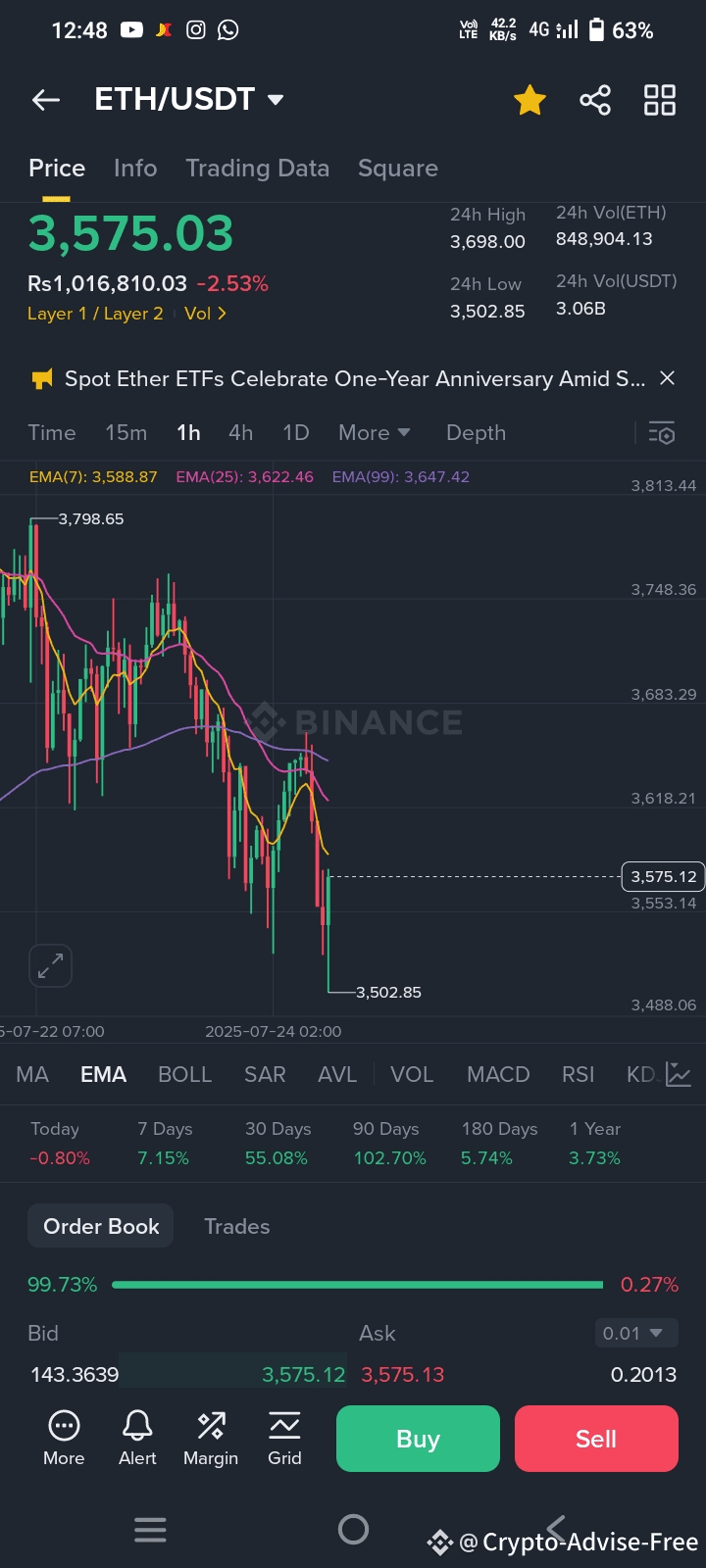The width and height of the screenshot is (706, 1568).
Task: Tap the back arrow icon
Action: tap(46, 100)
